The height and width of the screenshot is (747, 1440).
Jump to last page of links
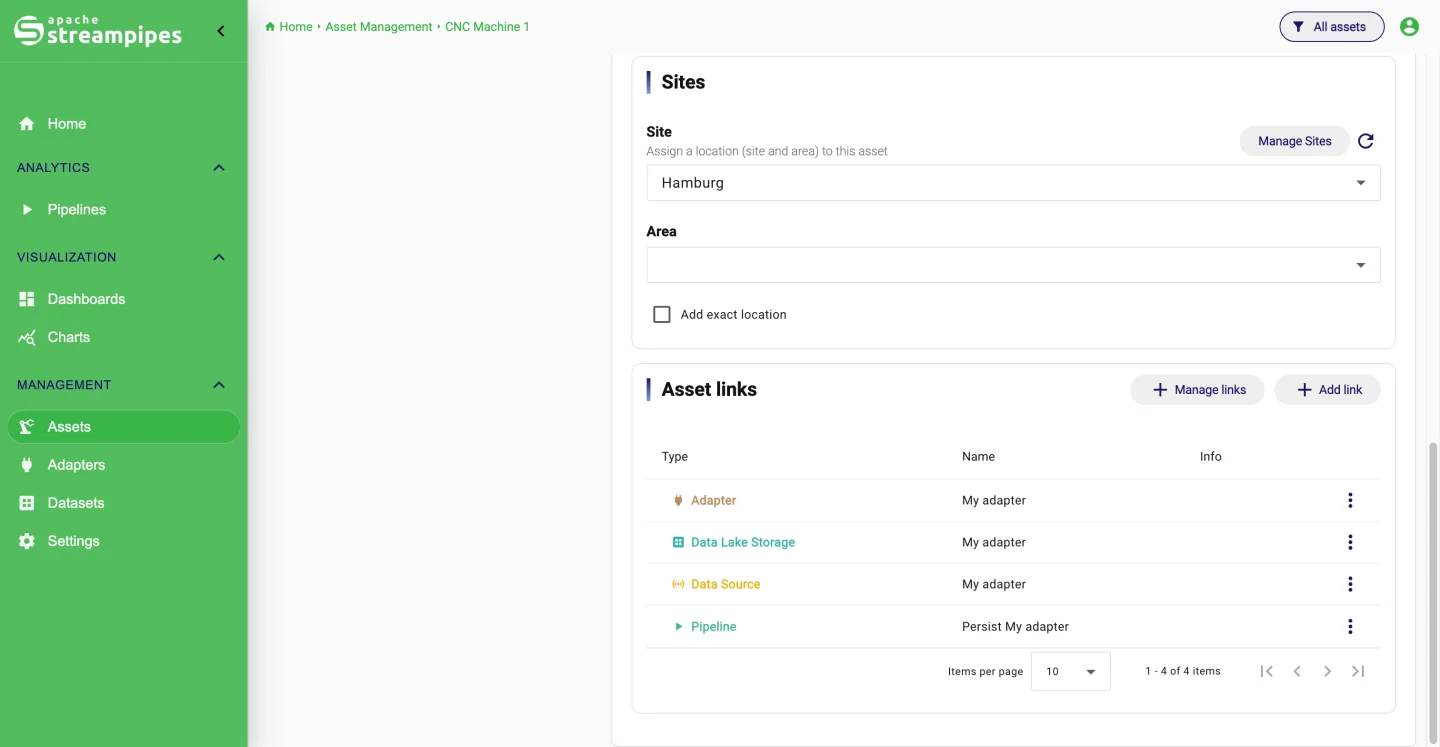pyautogui.click(x=1358, y=671)
